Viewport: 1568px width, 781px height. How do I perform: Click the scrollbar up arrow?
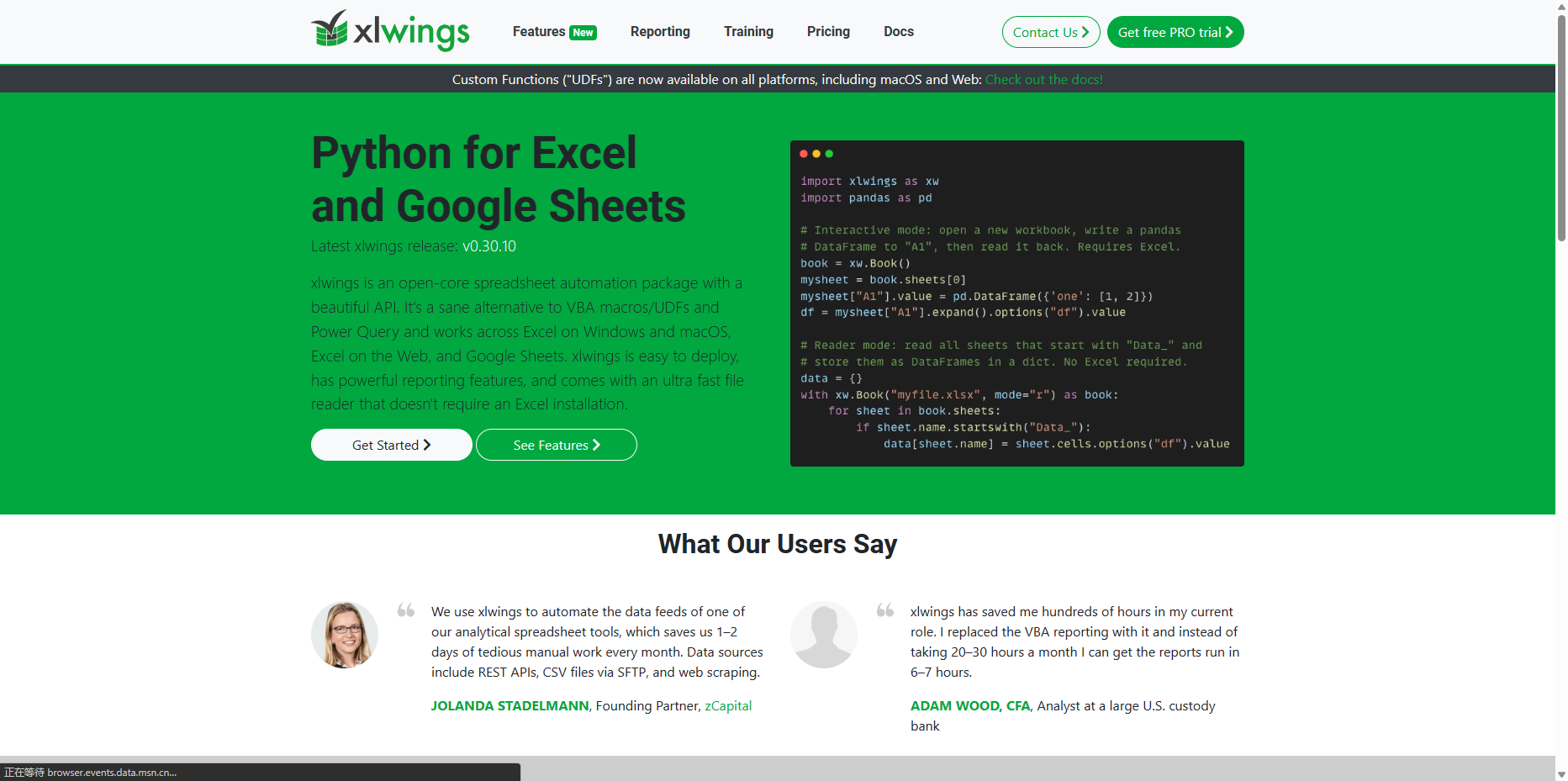pos(1561,6)
